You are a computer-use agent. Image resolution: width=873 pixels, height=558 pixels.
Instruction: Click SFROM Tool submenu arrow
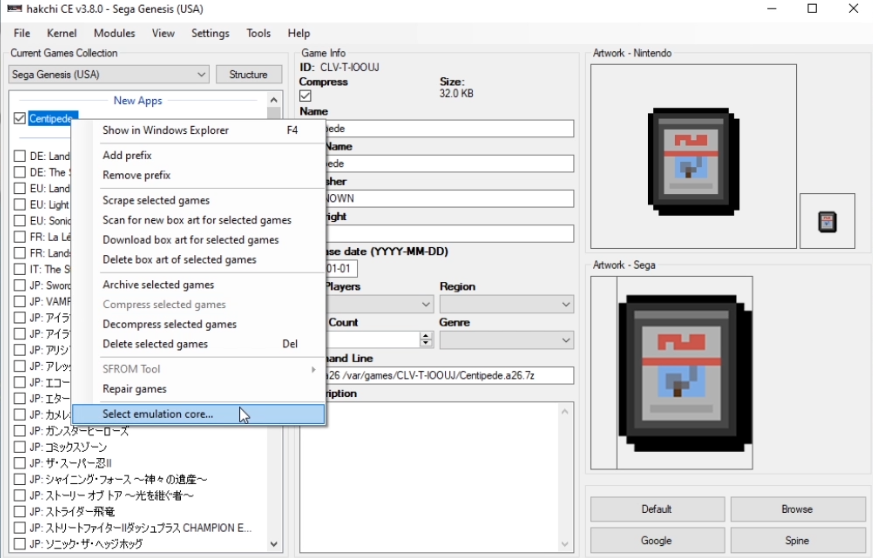[313, 369]
